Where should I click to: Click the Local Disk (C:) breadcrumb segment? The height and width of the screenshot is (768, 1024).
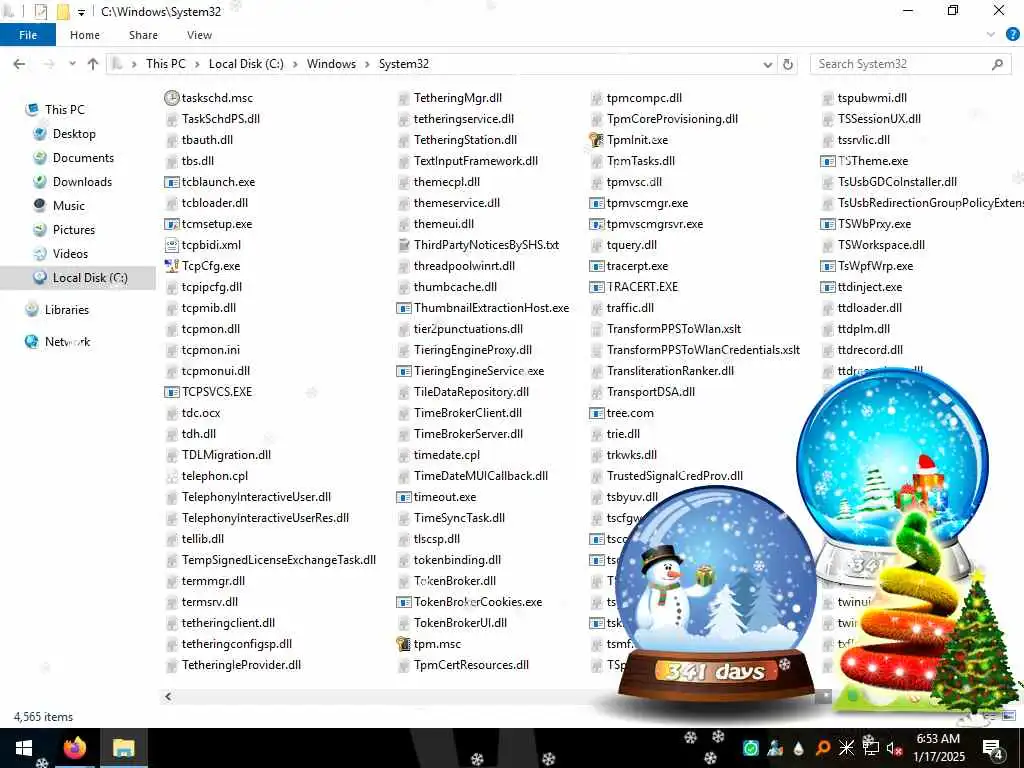[x=246, y=64]
